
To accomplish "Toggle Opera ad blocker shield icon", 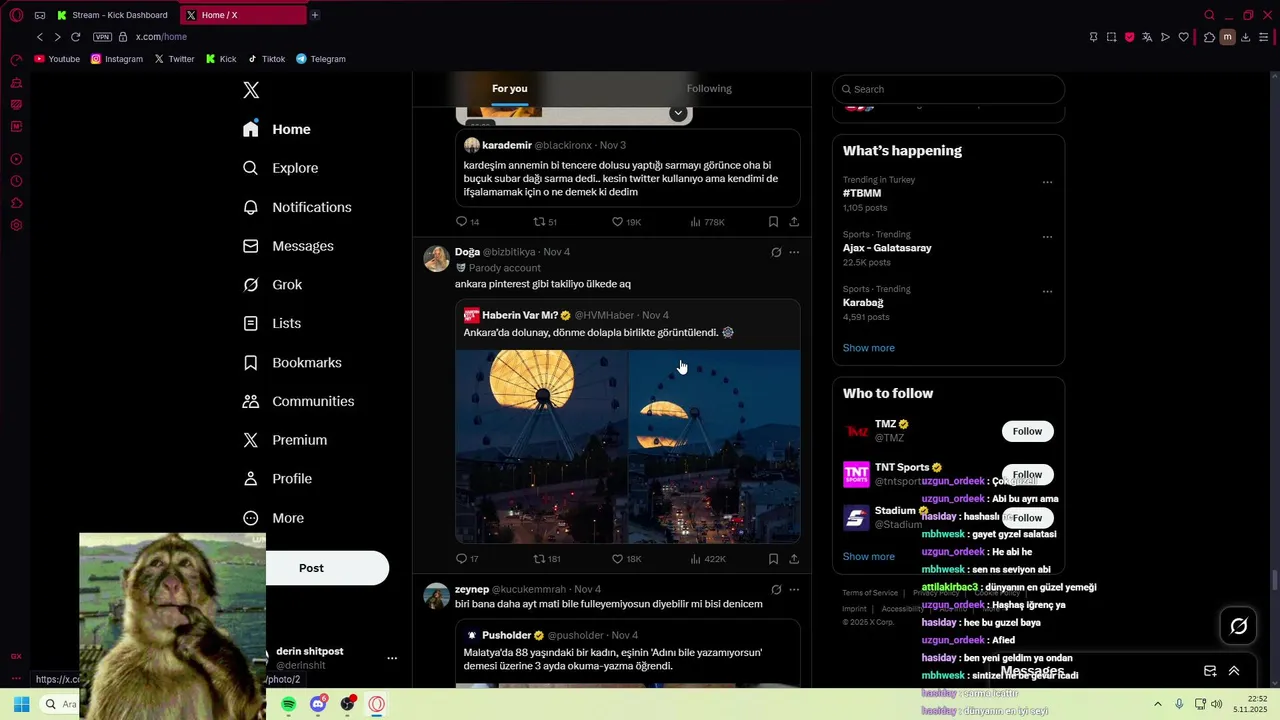I will [1129, 37].
